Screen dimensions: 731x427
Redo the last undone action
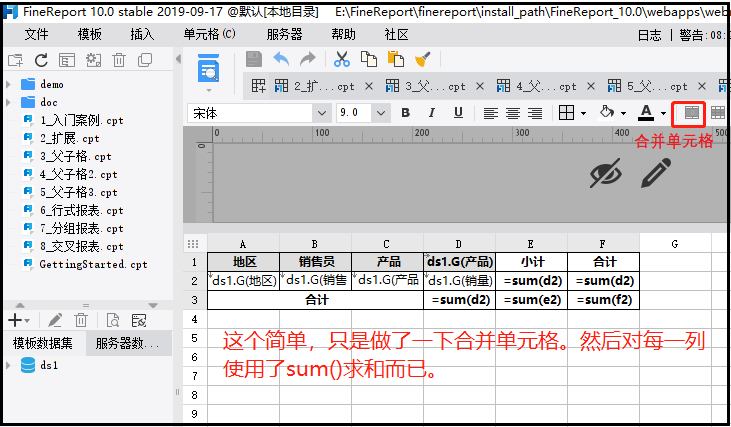[308, 60]
